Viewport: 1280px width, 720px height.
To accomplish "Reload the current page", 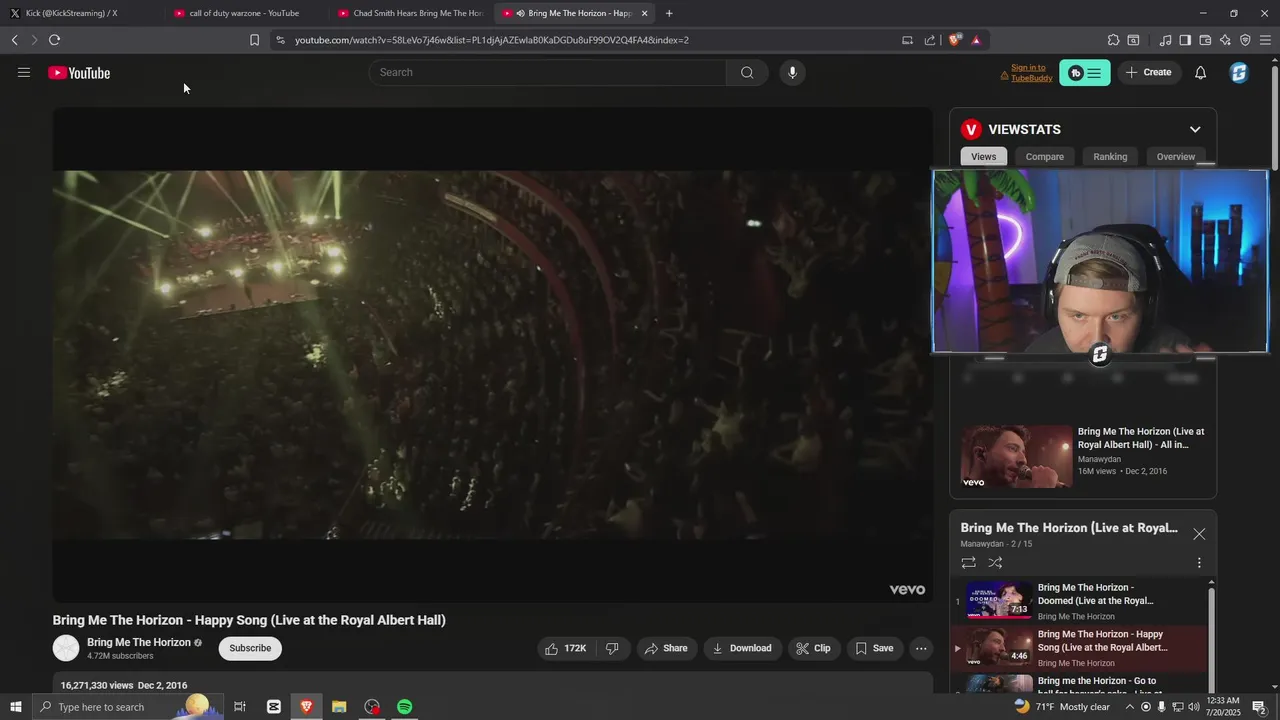I will pyautogui.click(x=54, y=40).
